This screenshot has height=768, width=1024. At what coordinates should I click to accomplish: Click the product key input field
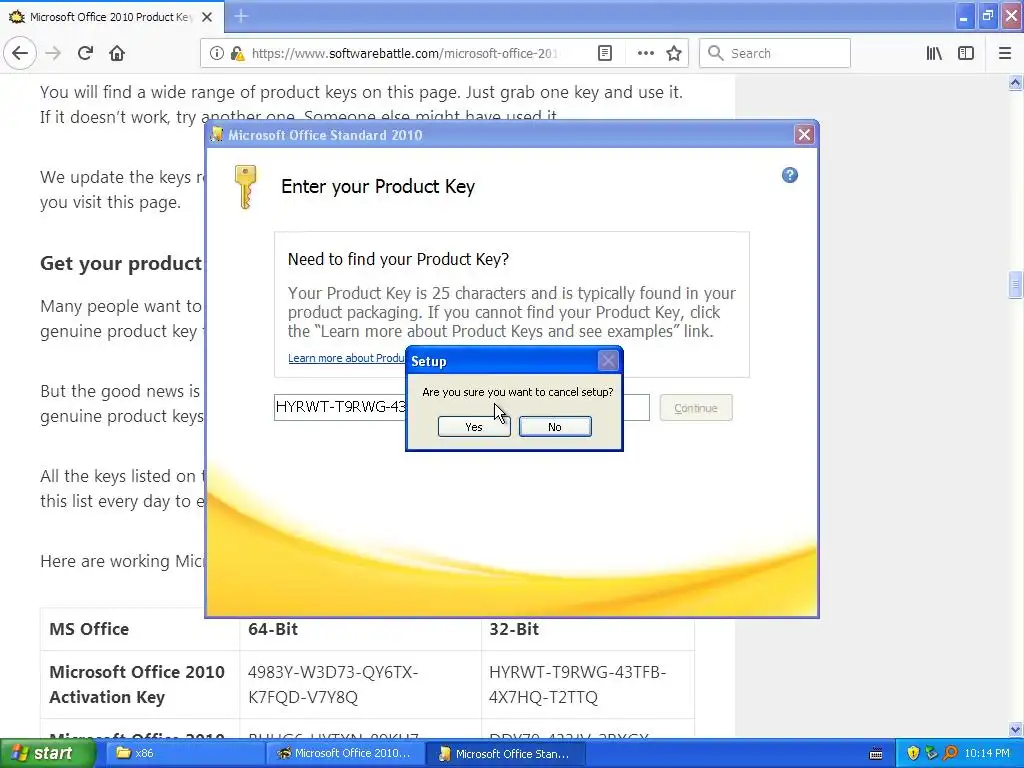[x=462, y=408]
